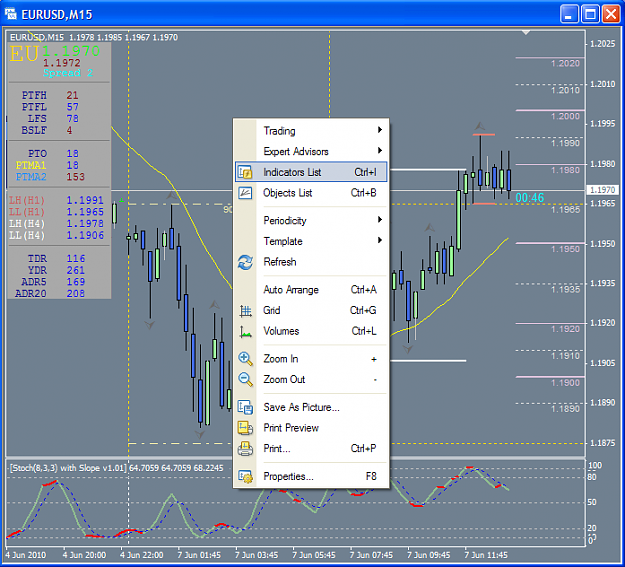625x567 pixels.
Task: Click the large EU symbol label
Action: pos(24,54)
